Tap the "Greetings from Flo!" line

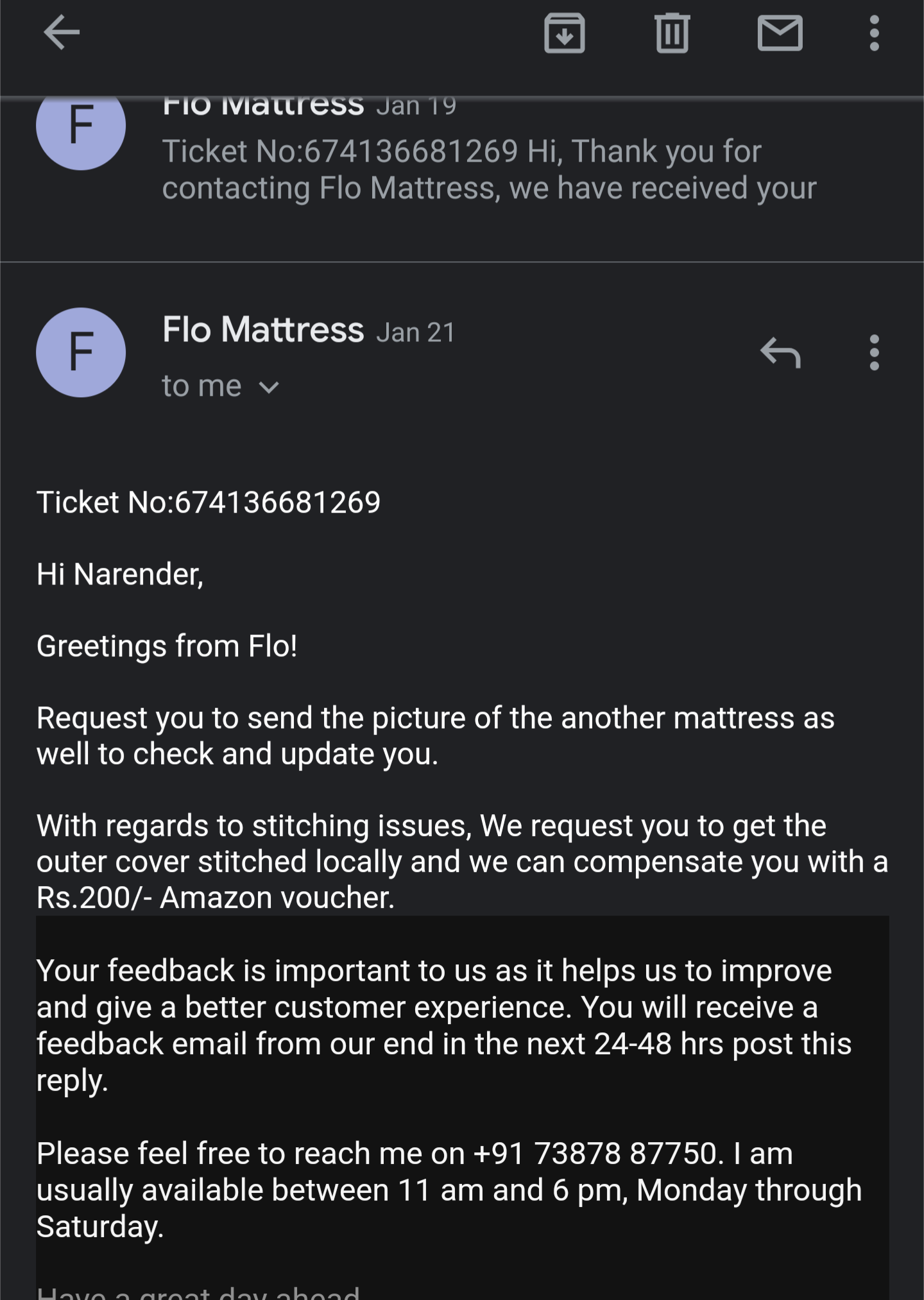pyautogui.click(x=167, y=646)
